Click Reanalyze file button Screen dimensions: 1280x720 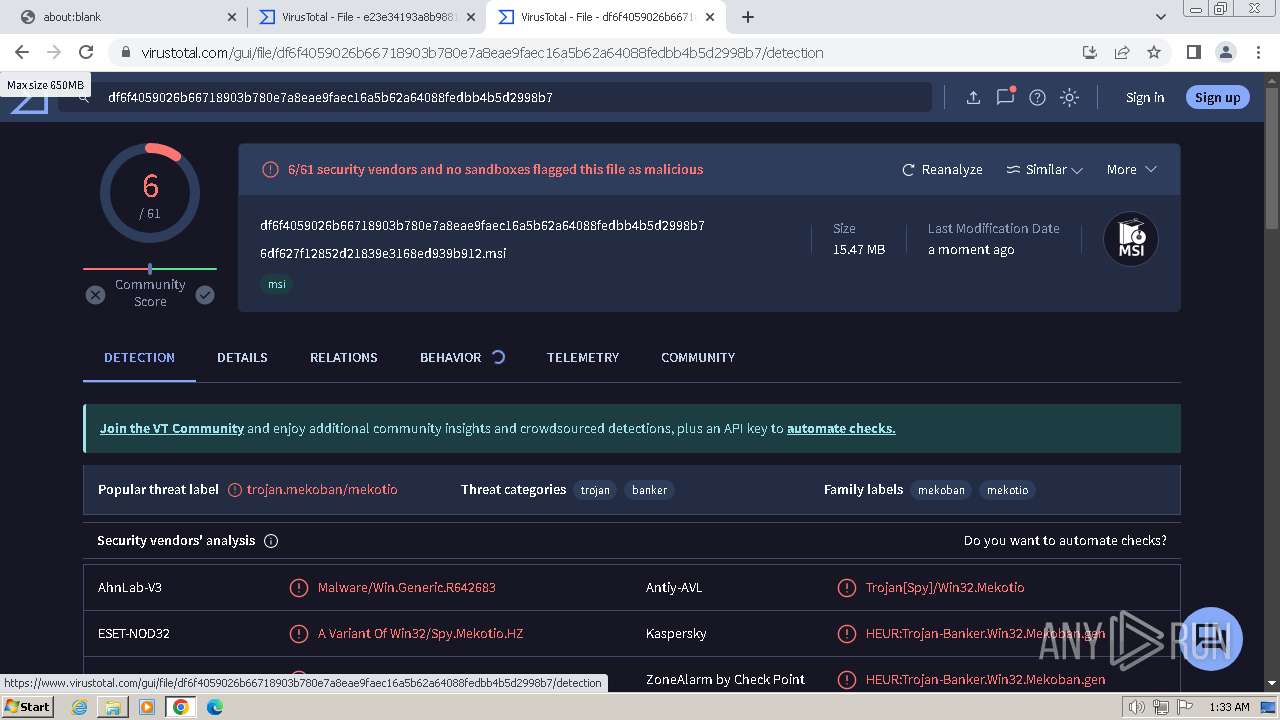point(942,170)
